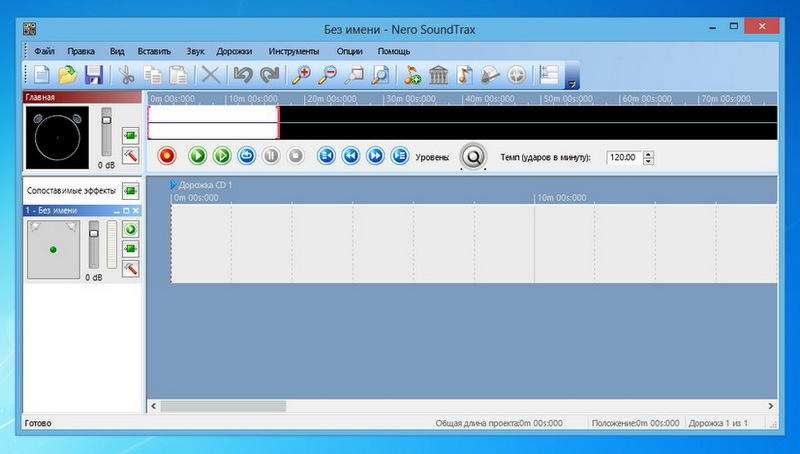
Task: Delete selection with the X toolbar icon
Action: (x=210, y=75)
